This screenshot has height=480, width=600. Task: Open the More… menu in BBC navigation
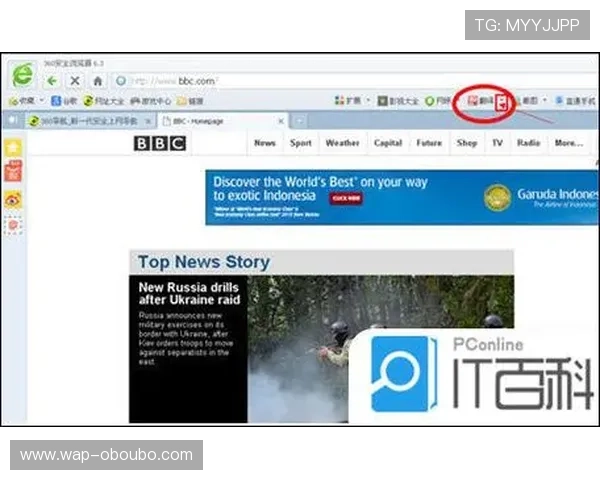(568, 143)
